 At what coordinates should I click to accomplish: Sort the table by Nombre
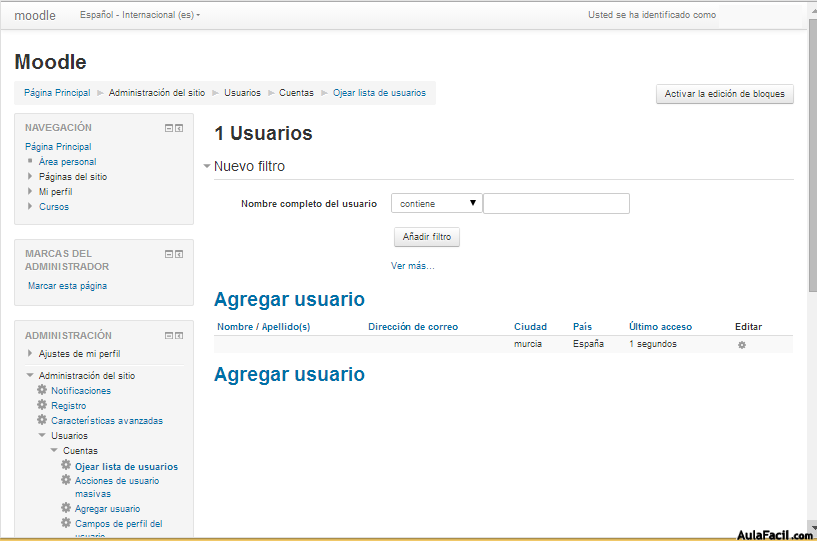[x=235, y=327]
